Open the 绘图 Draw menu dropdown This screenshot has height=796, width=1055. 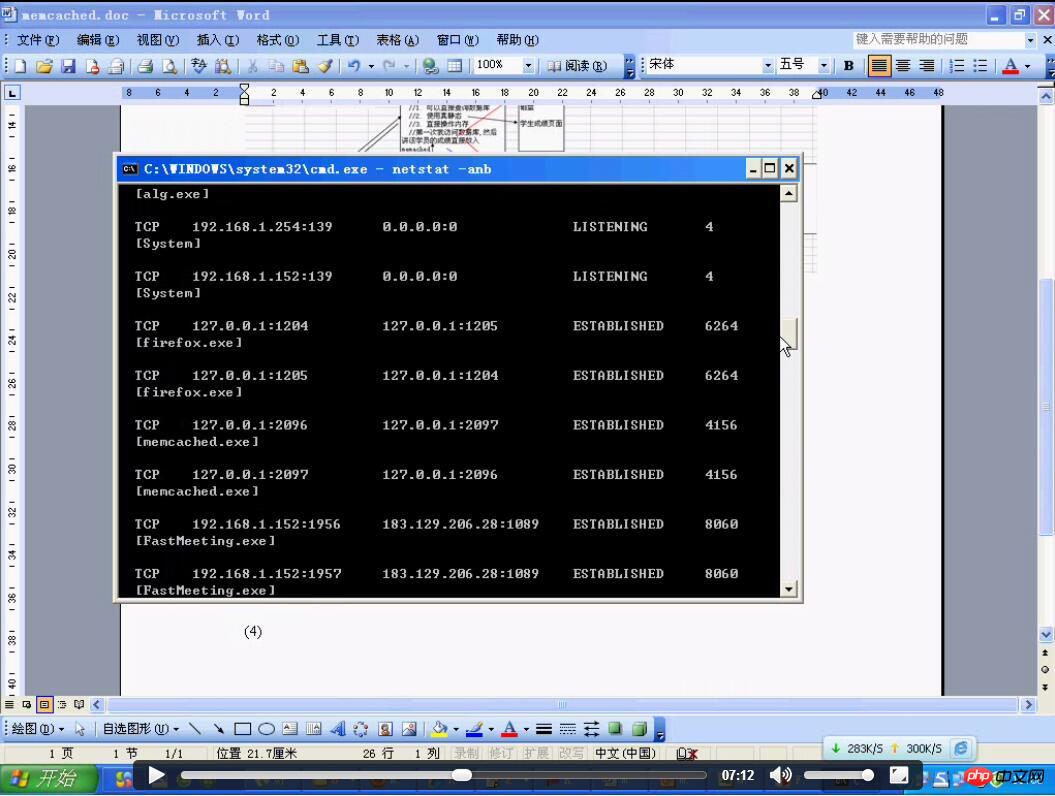tap(38, 729)
